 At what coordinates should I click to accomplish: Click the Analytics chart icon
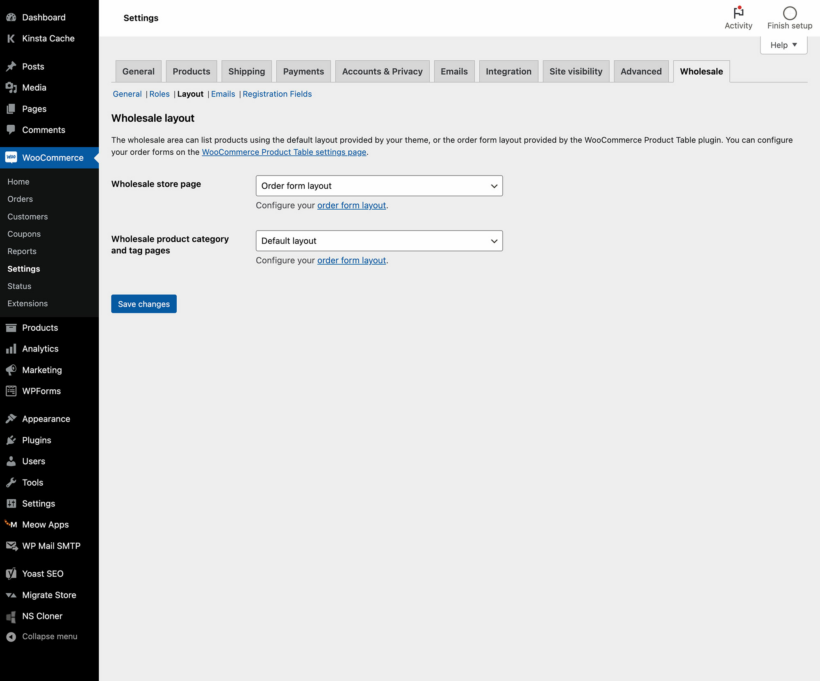coord(11,348)
